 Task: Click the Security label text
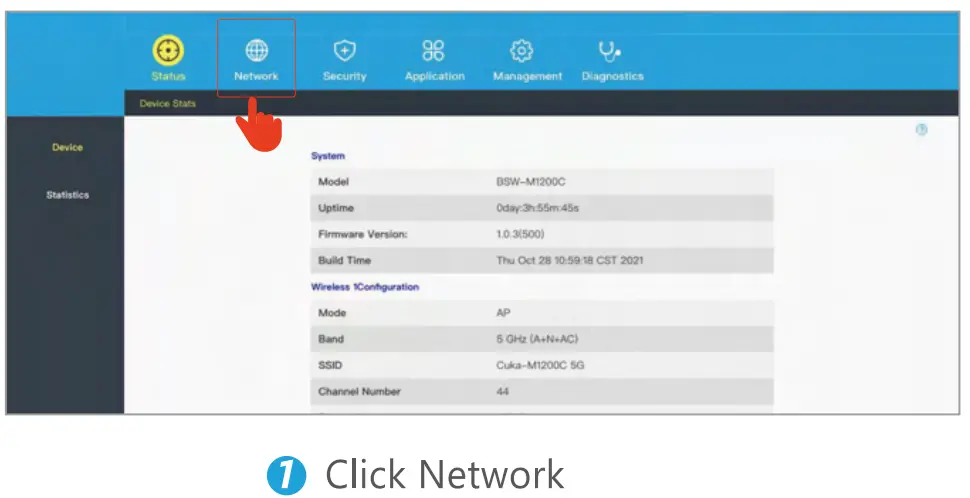pos(345,76)
